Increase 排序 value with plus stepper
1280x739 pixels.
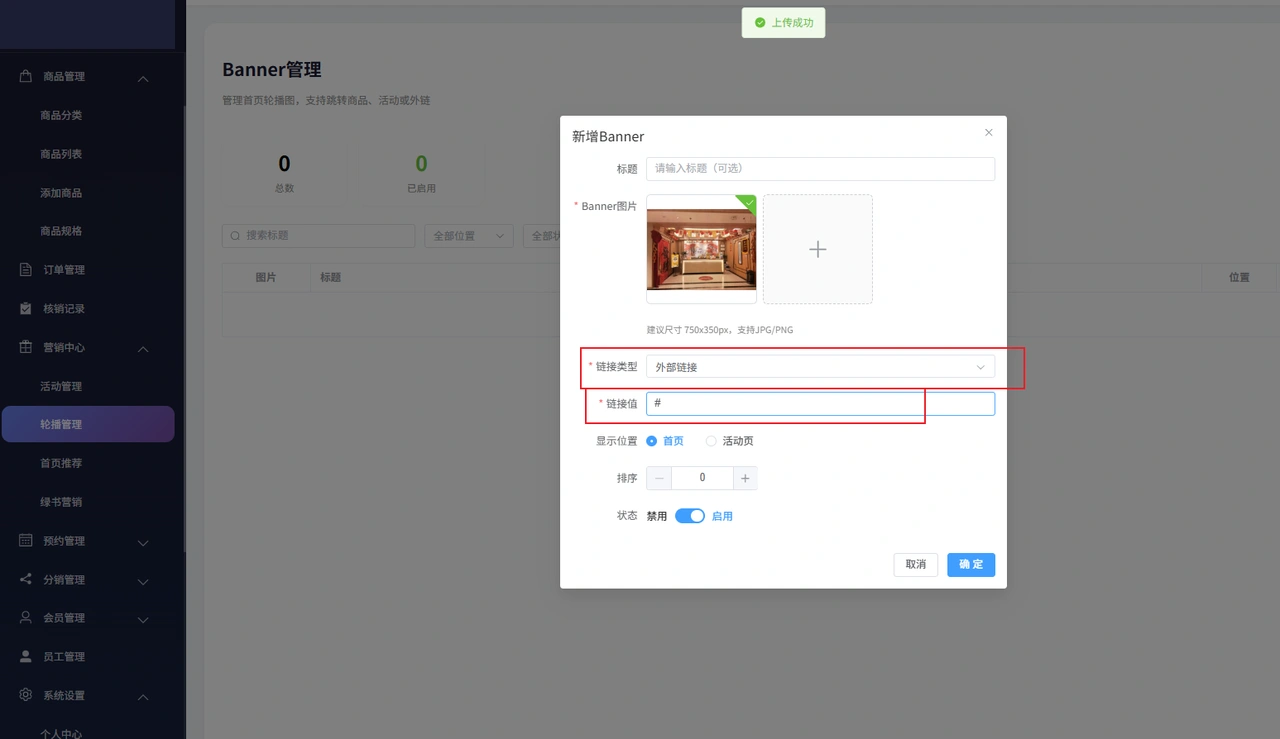(x=745, y=479)
